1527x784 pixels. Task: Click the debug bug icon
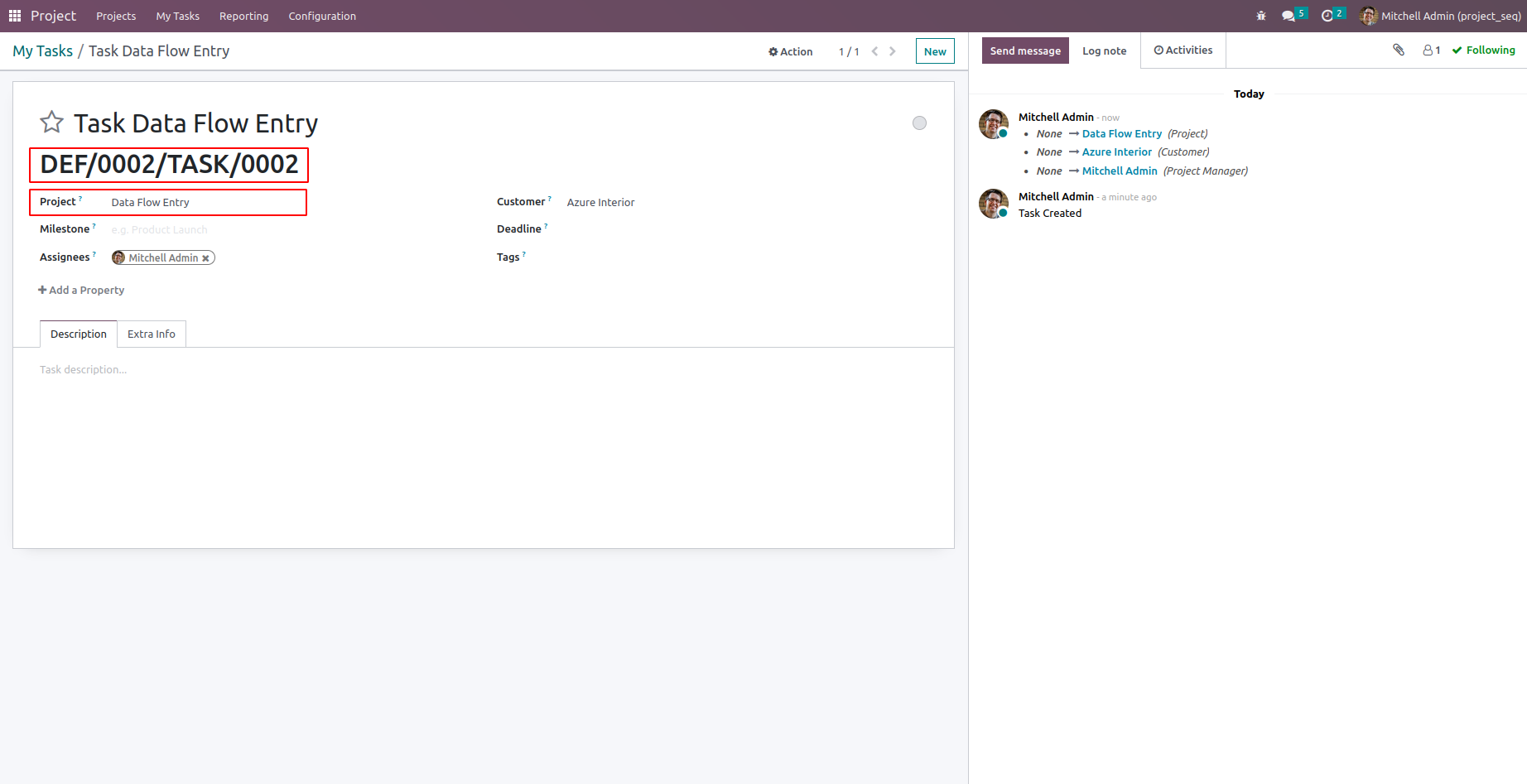[x=1261, y=16]
